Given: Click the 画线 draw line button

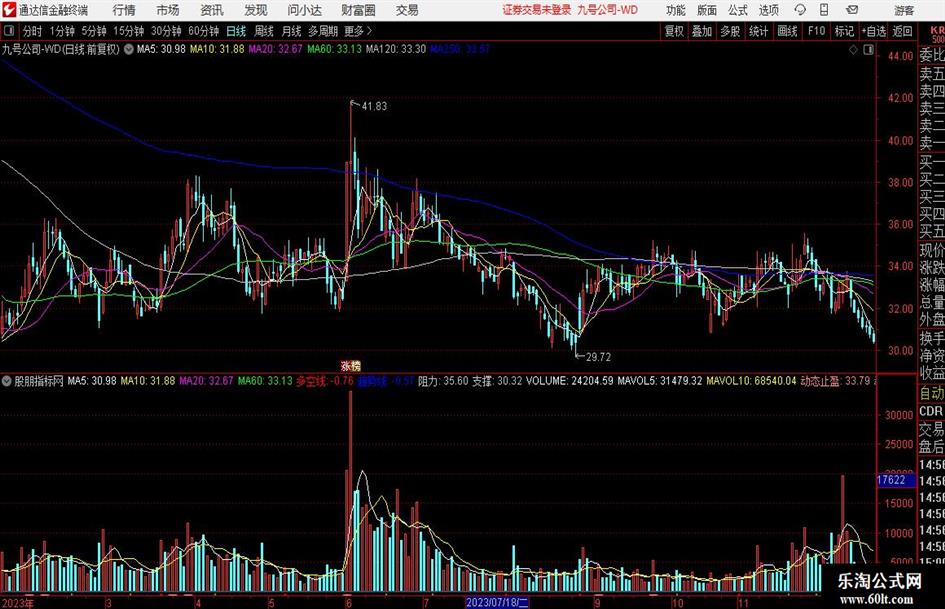Looking at the screenshot, I should coord(787,31).
